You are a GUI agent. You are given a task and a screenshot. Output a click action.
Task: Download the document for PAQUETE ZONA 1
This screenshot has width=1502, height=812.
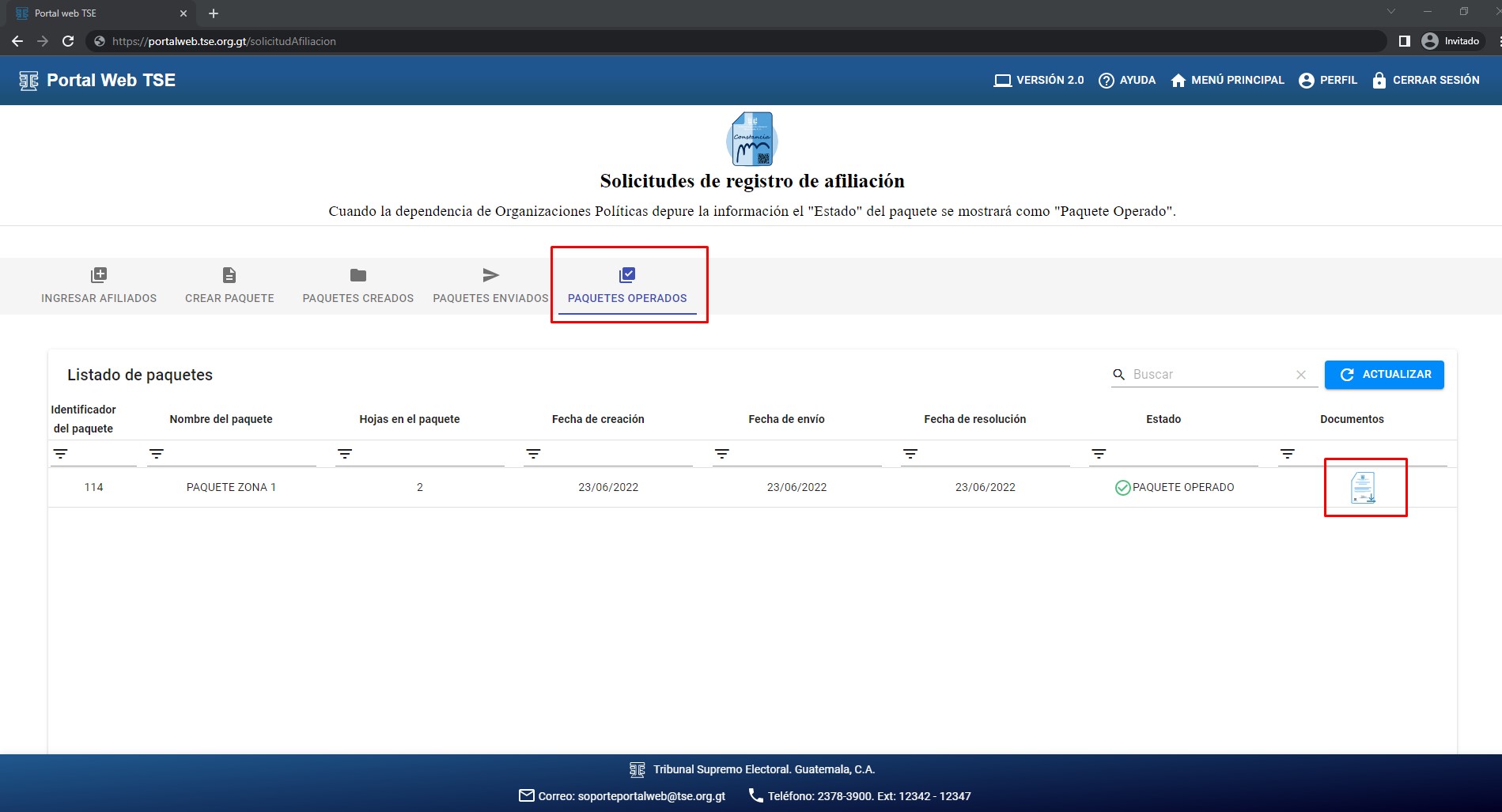(1363, 488)
